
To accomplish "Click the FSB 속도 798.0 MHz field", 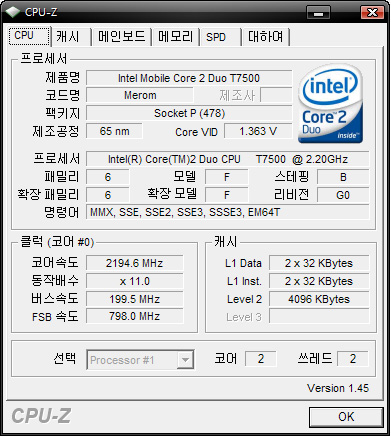I will [x=135, y=316].
